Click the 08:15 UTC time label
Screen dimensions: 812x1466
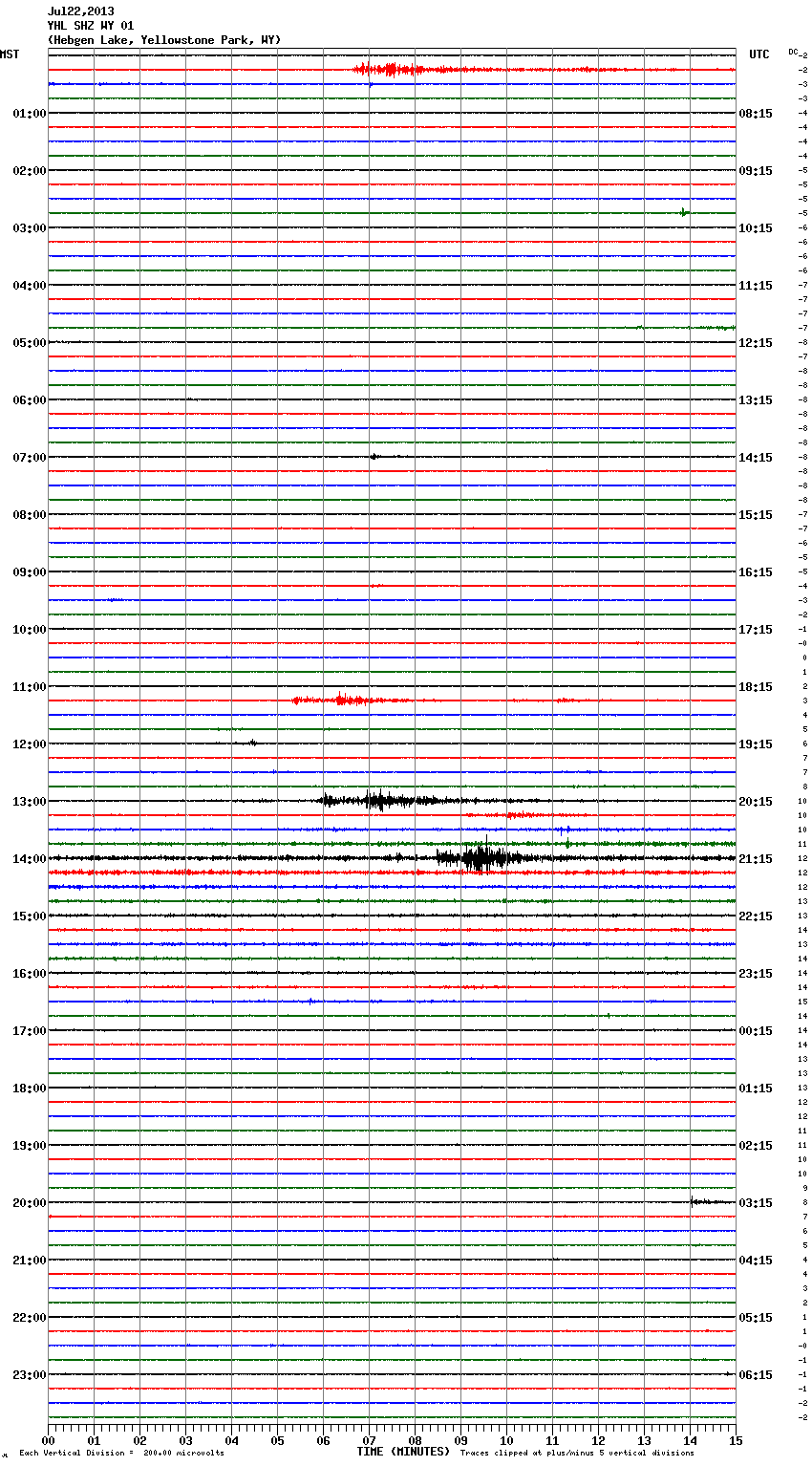(x=756, y=114)
